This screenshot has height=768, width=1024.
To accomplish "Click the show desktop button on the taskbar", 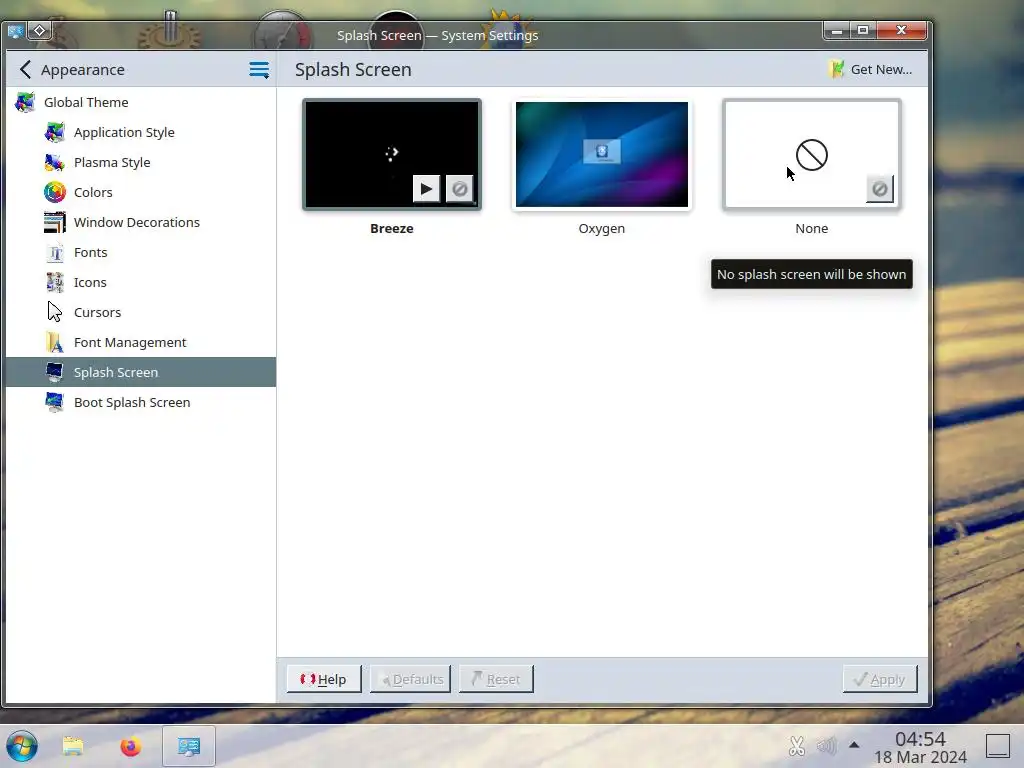I will pyautogui.click(x=997, y=746).
